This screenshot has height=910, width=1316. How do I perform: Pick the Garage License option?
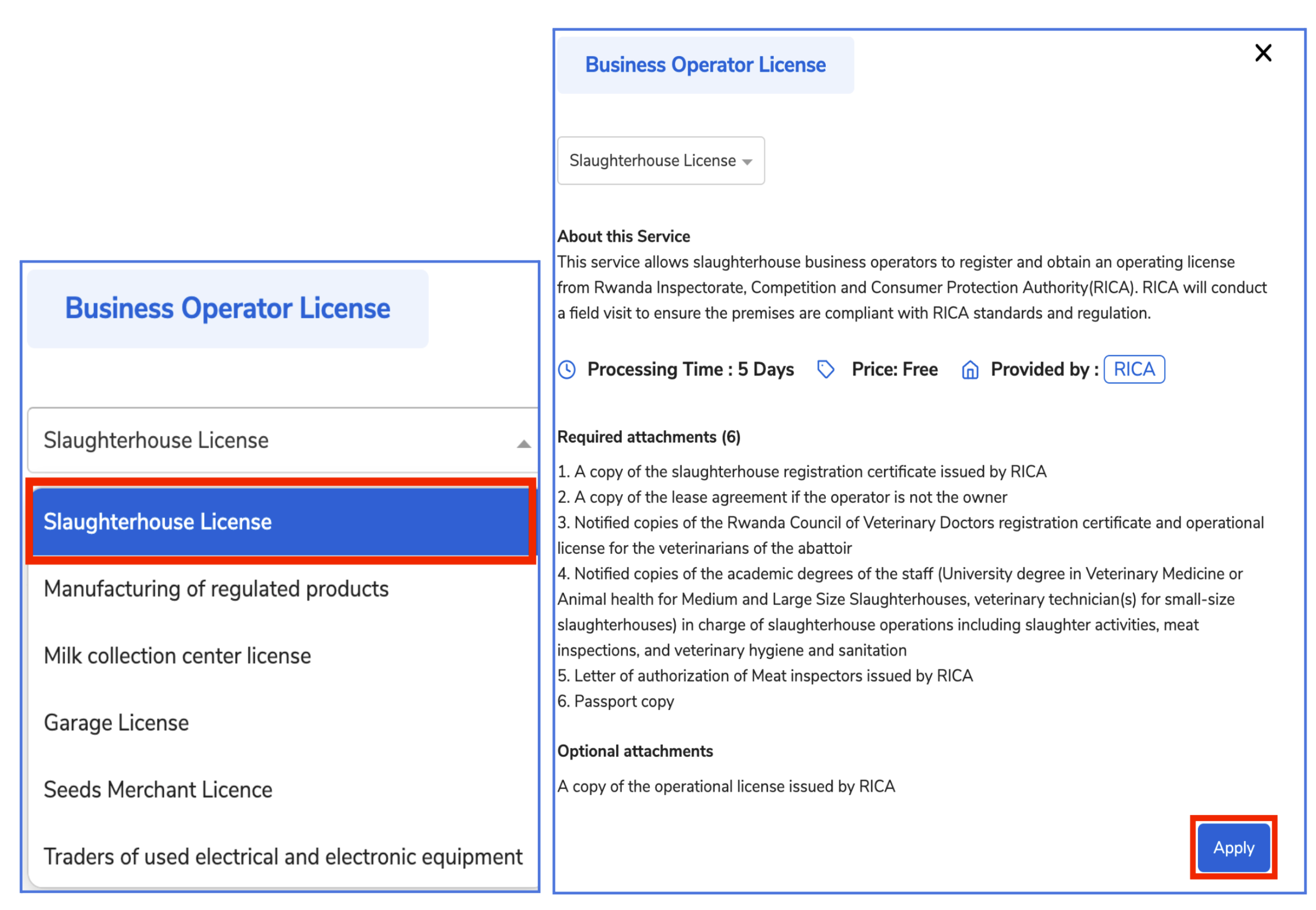tap(116, 723)
